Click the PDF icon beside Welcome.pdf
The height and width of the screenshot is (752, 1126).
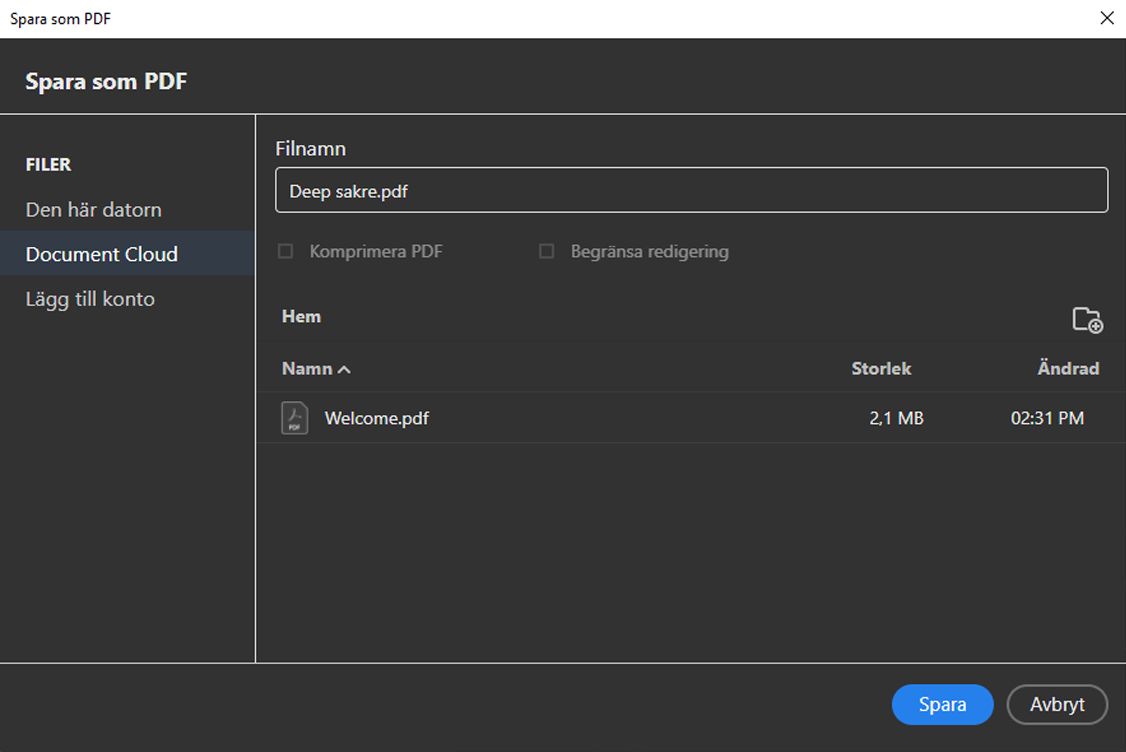tap(294, 418)
